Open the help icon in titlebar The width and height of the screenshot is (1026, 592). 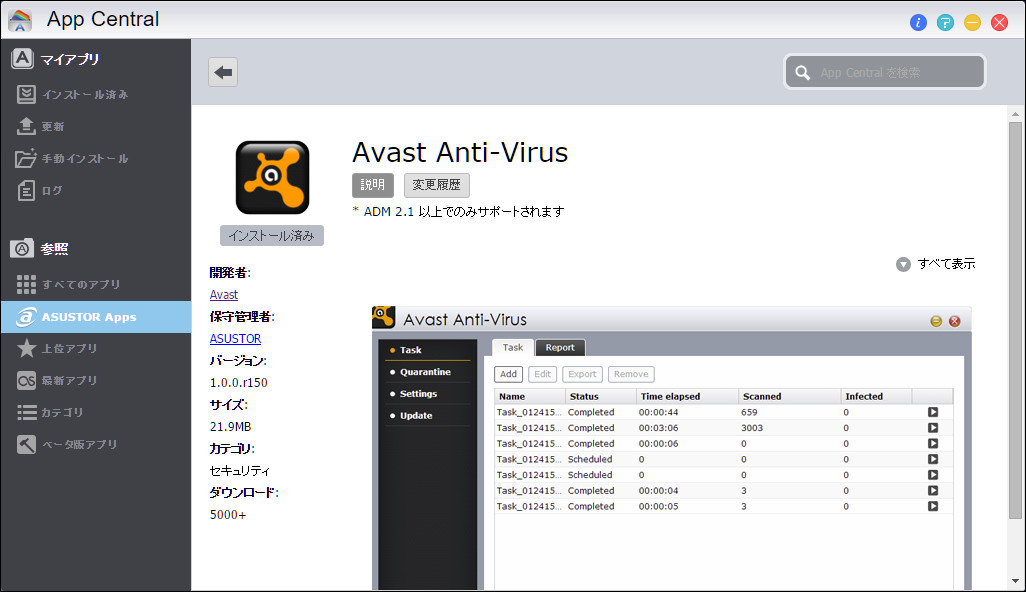coord(945,22)
